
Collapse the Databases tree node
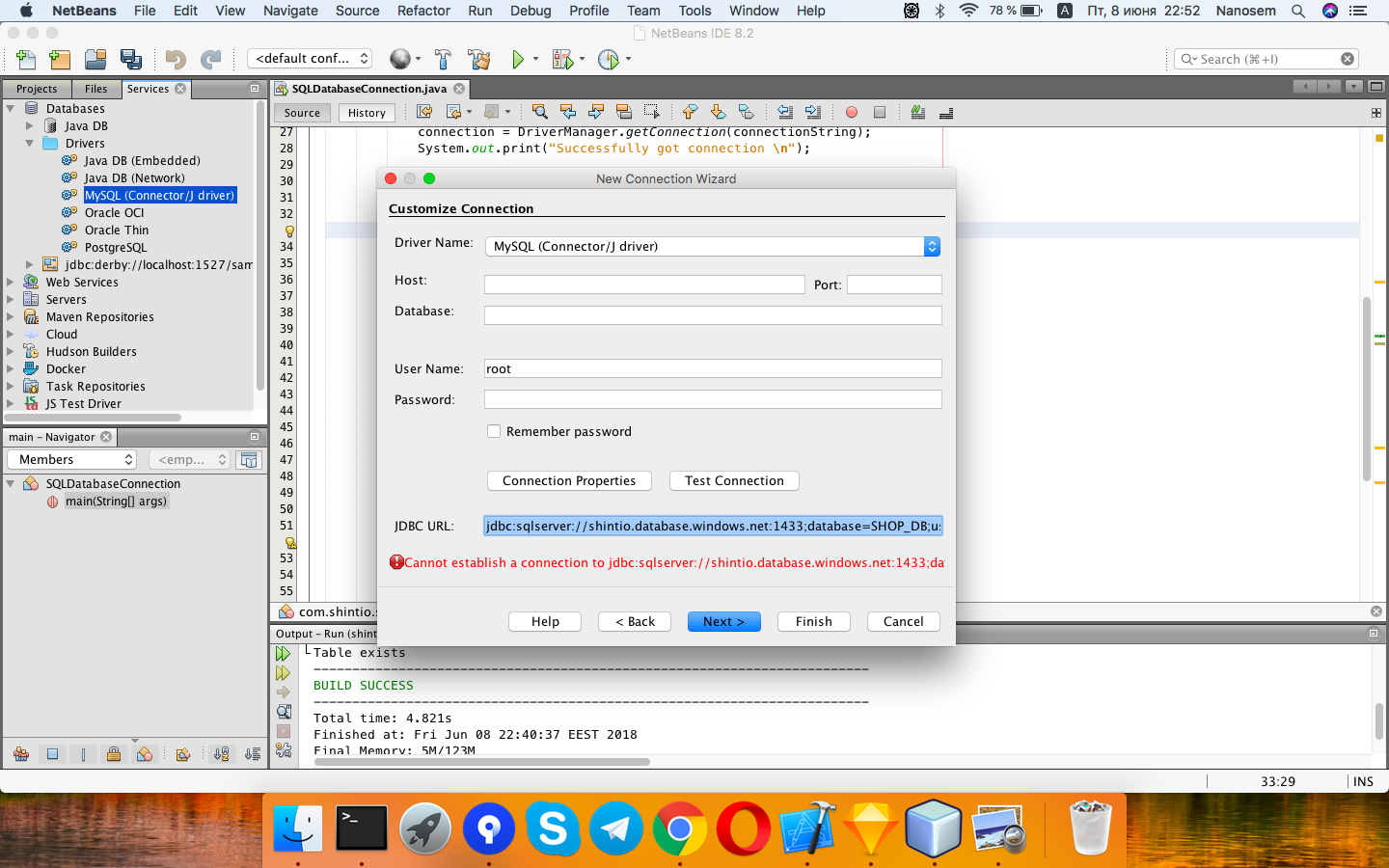[12, 108]
